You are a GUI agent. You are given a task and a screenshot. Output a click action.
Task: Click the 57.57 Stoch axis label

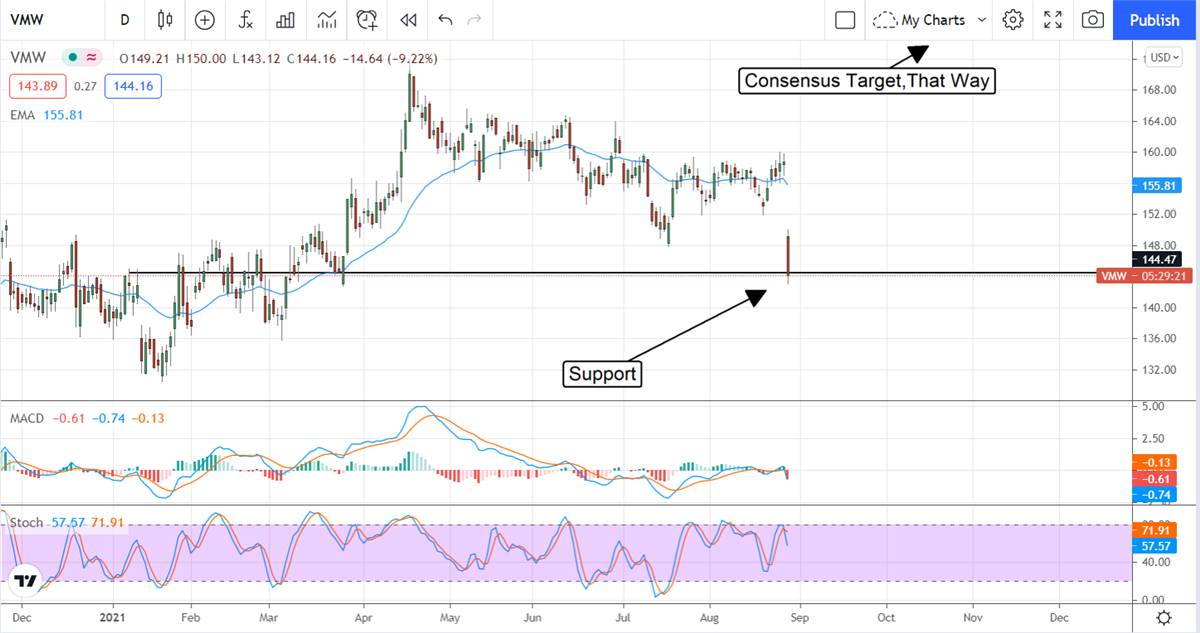point(1154,546)
